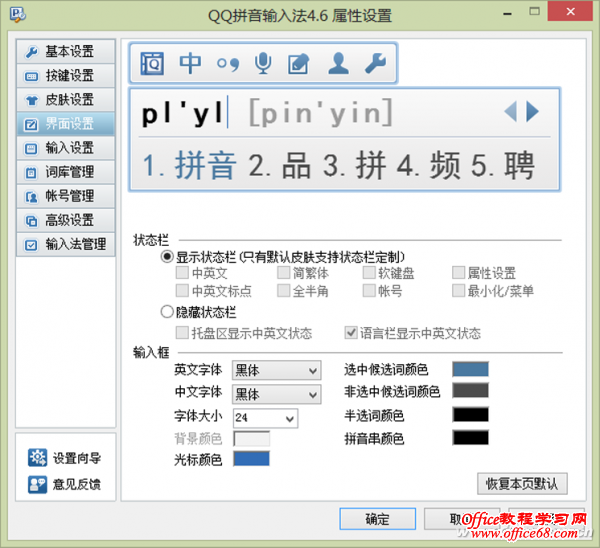The width and height of the screenshot is (600, 548).
Task: Click candidate 5. 聘 in the preview
Action: 503,166
